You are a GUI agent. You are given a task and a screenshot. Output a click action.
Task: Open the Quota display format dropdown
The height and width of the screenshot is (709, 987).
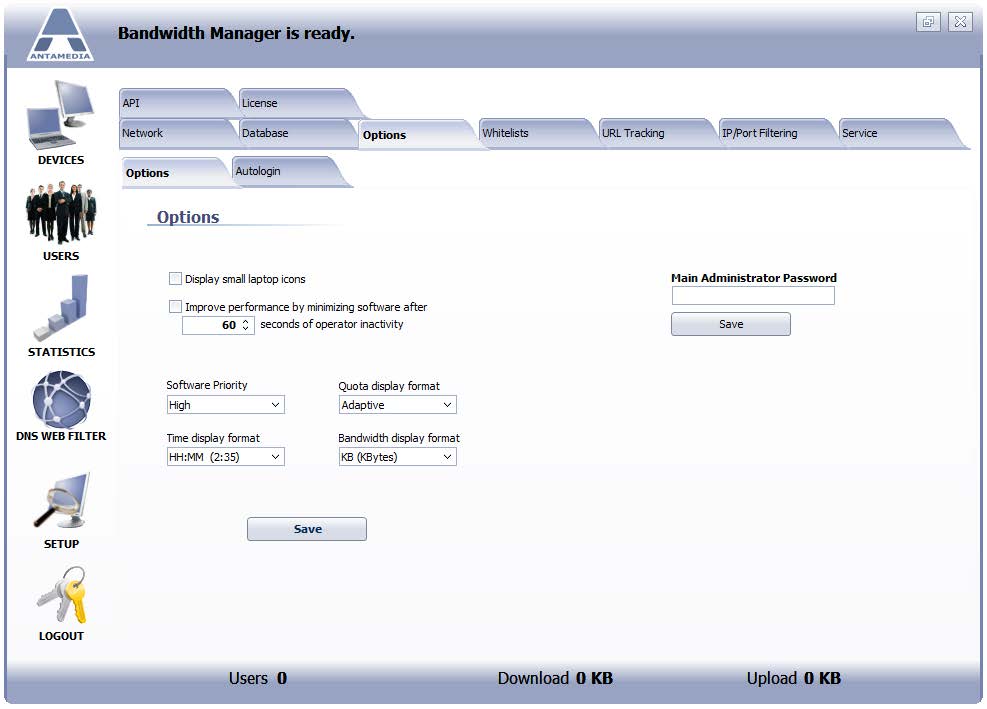click(x=397, y=405)
